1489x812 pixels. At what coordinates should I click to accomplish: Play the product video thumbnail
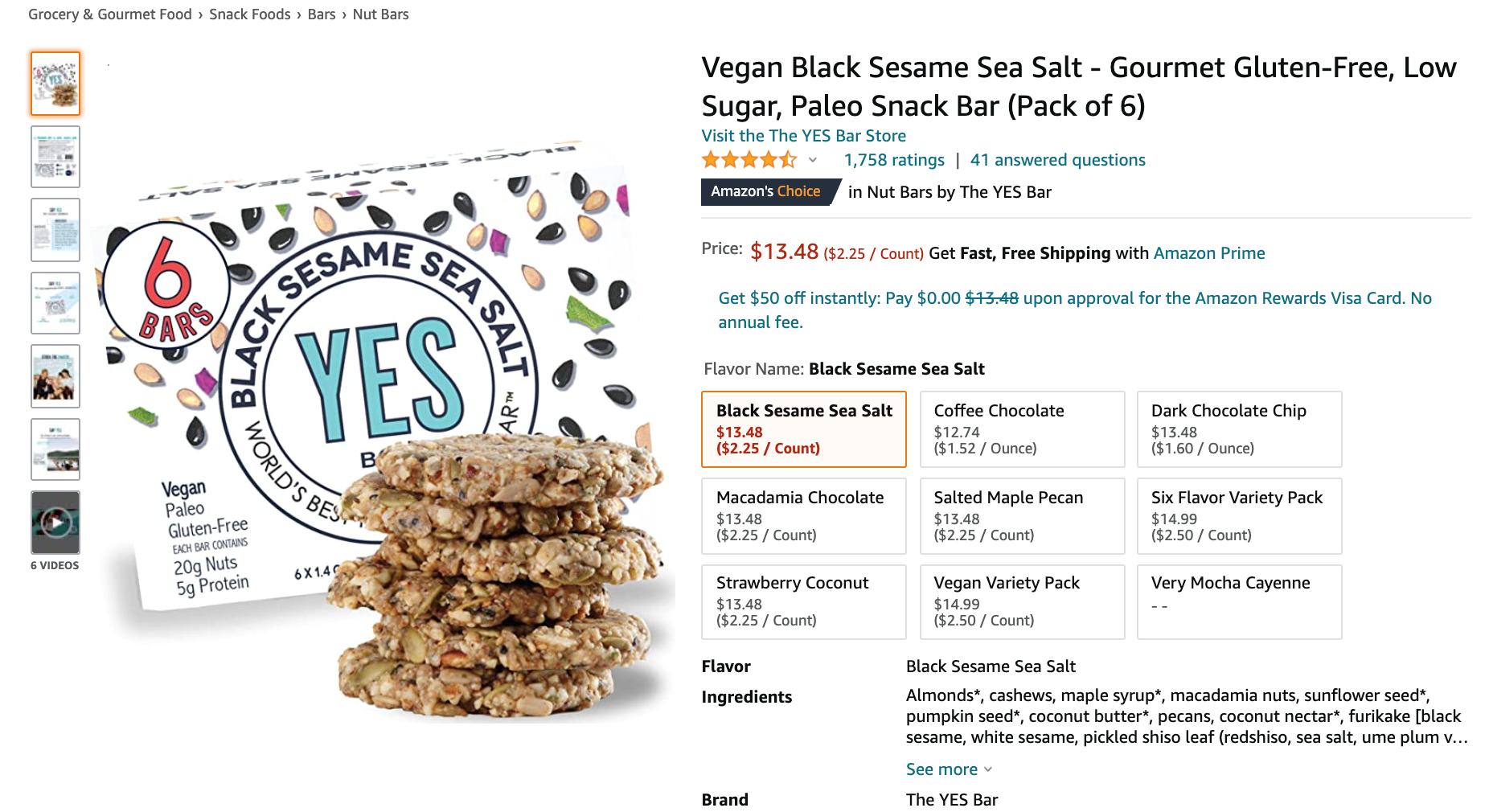(x=55, y=523)
